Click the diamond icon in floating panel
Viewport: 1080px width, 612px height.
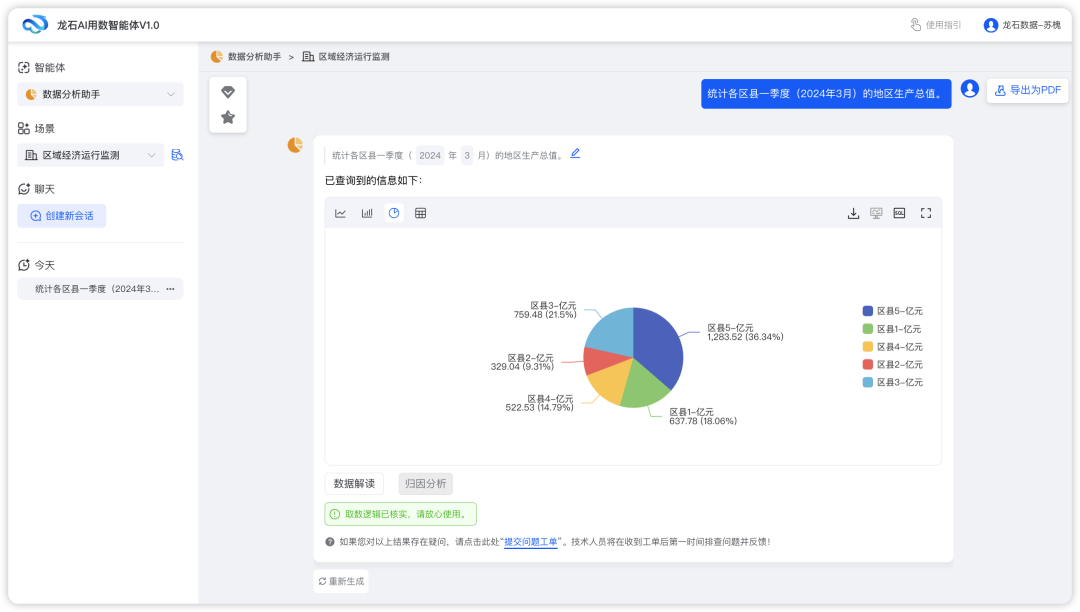pyautogui.click(x=228, y=92)
